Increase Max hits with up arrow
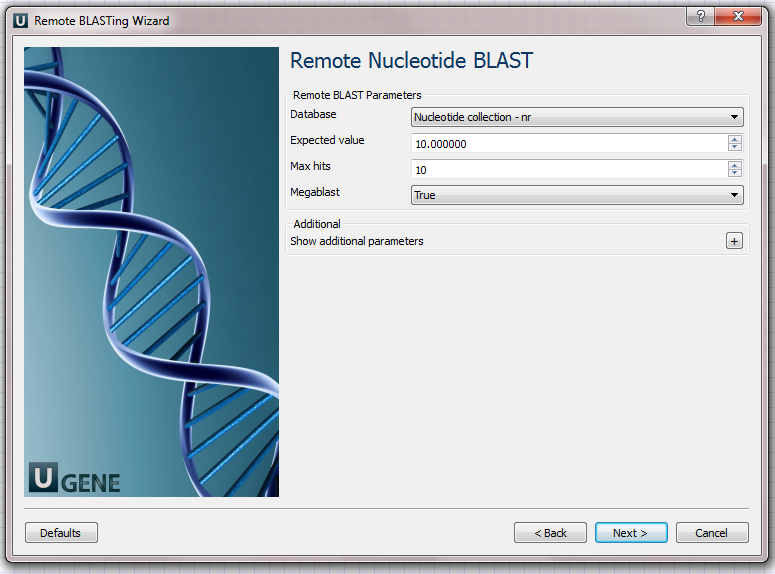The width and height of the screenshot is (775, 574). (x=734, y=165)
